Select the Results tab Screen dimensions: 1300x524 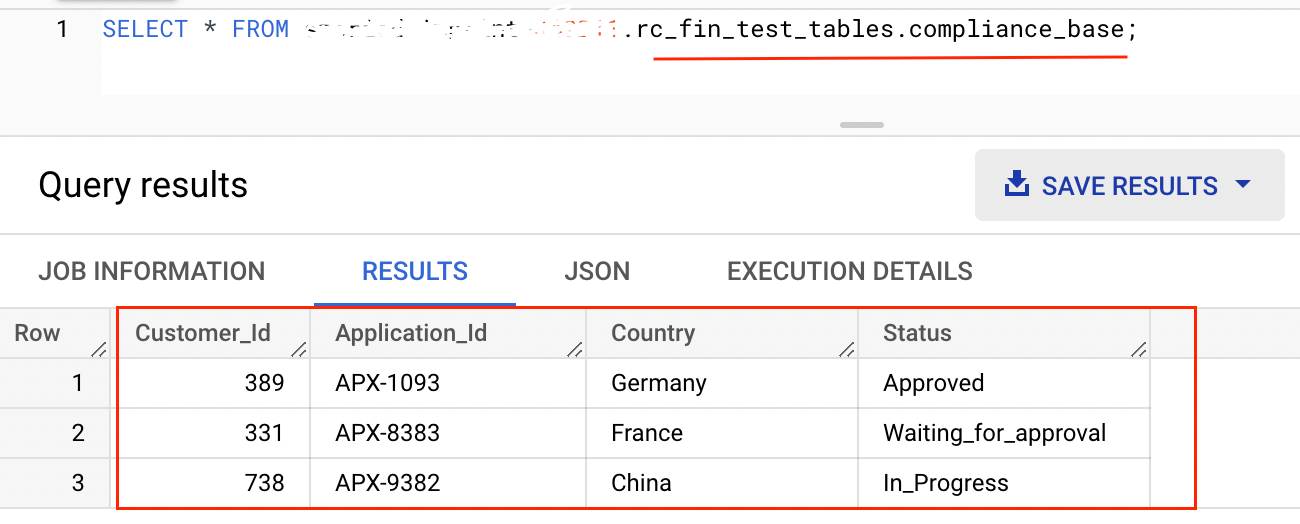point(415,271)
